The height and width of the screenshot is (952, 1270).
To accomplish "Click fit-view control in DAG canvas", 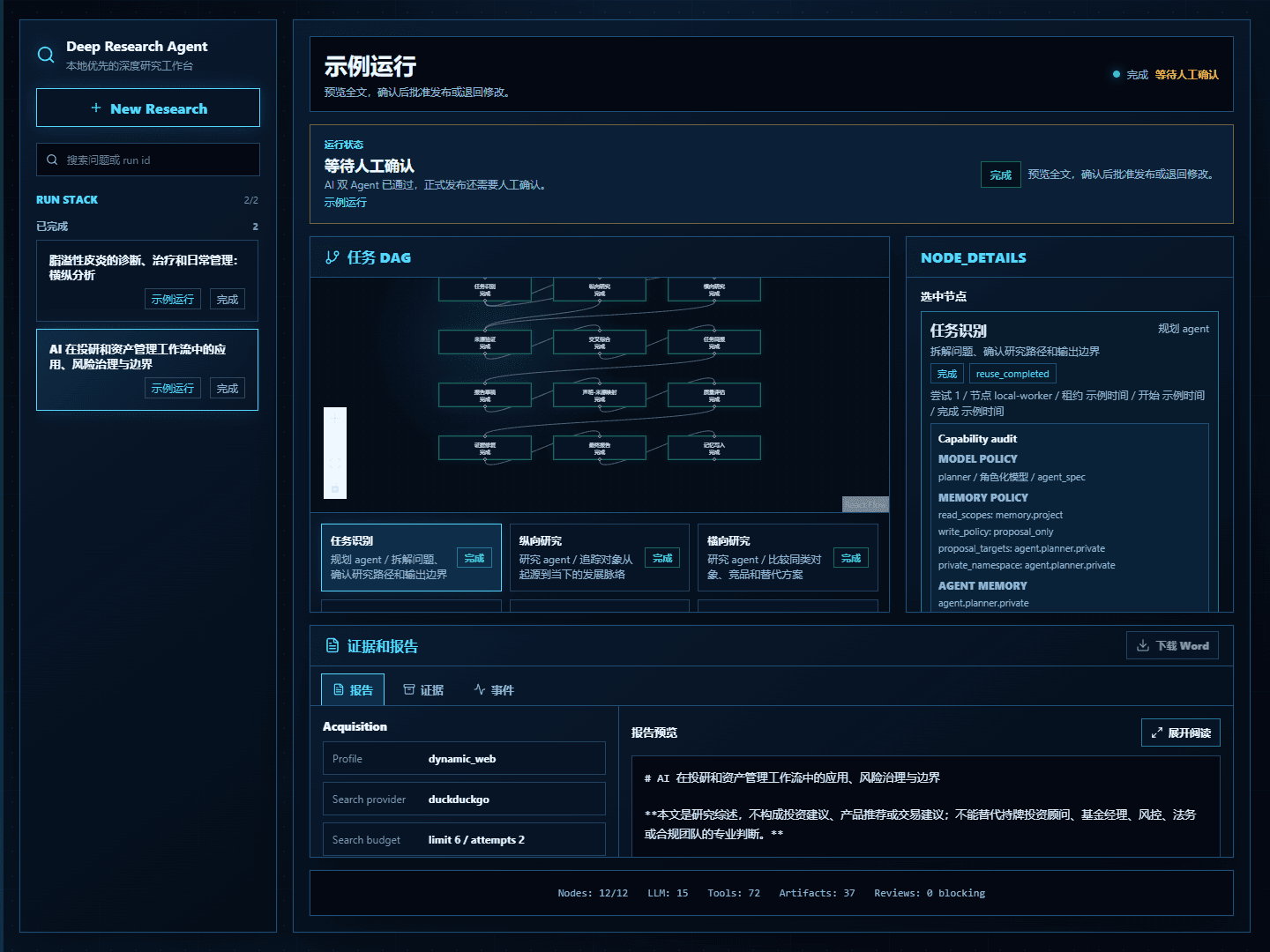I will [335, 465].
